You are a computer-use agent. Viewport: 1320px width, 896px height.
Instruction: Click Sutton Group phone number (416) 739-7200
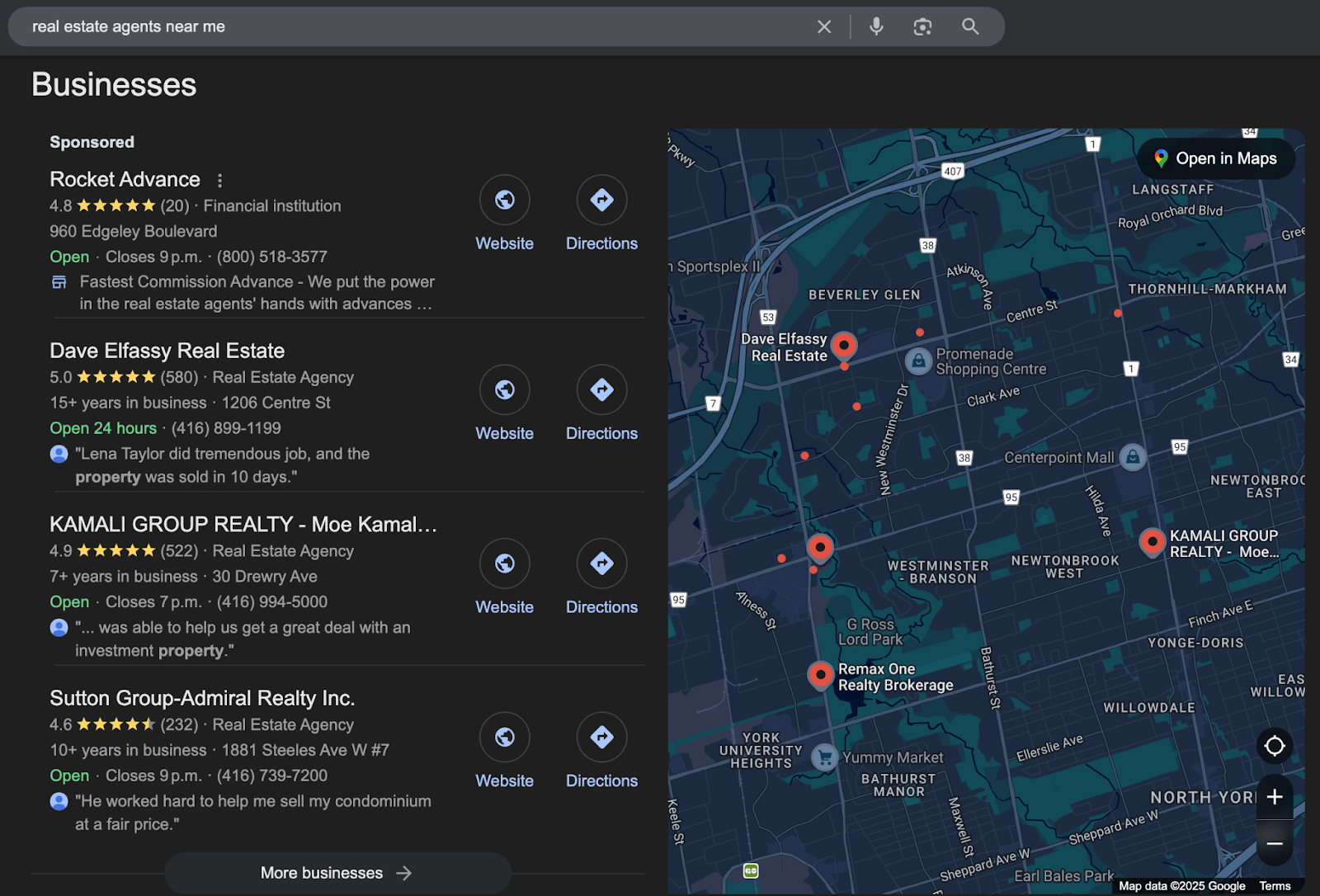[x=272, y=776]
